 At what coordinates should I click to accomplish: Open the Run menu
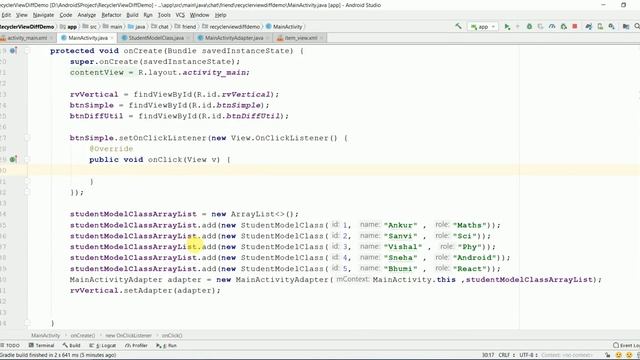(148, 15)
